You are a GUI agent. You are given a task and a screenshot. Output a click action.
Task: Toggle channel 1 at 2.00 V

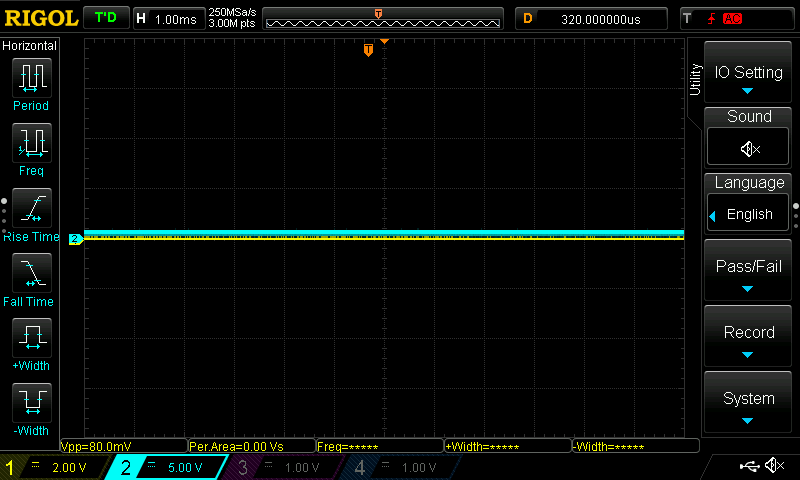tap(54, 467)
